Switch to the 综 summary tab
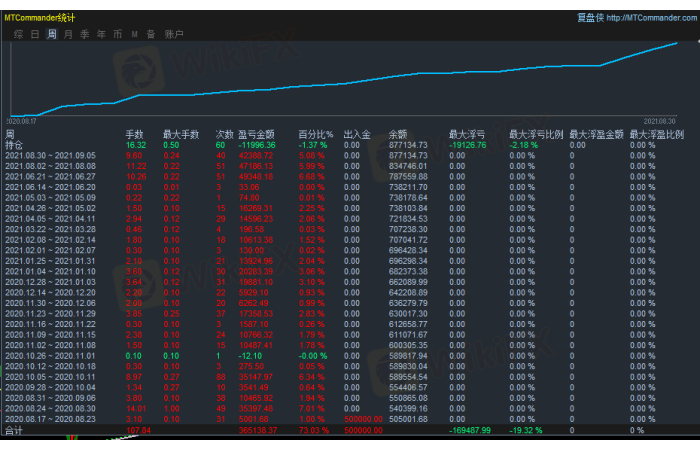 (x=18, y=34)
